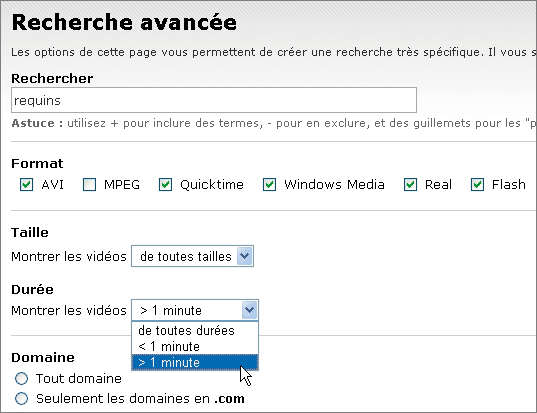Collapse the Durée dropdown using its arrow
This screenshot has width=537, height=413.
coord(249,310)
